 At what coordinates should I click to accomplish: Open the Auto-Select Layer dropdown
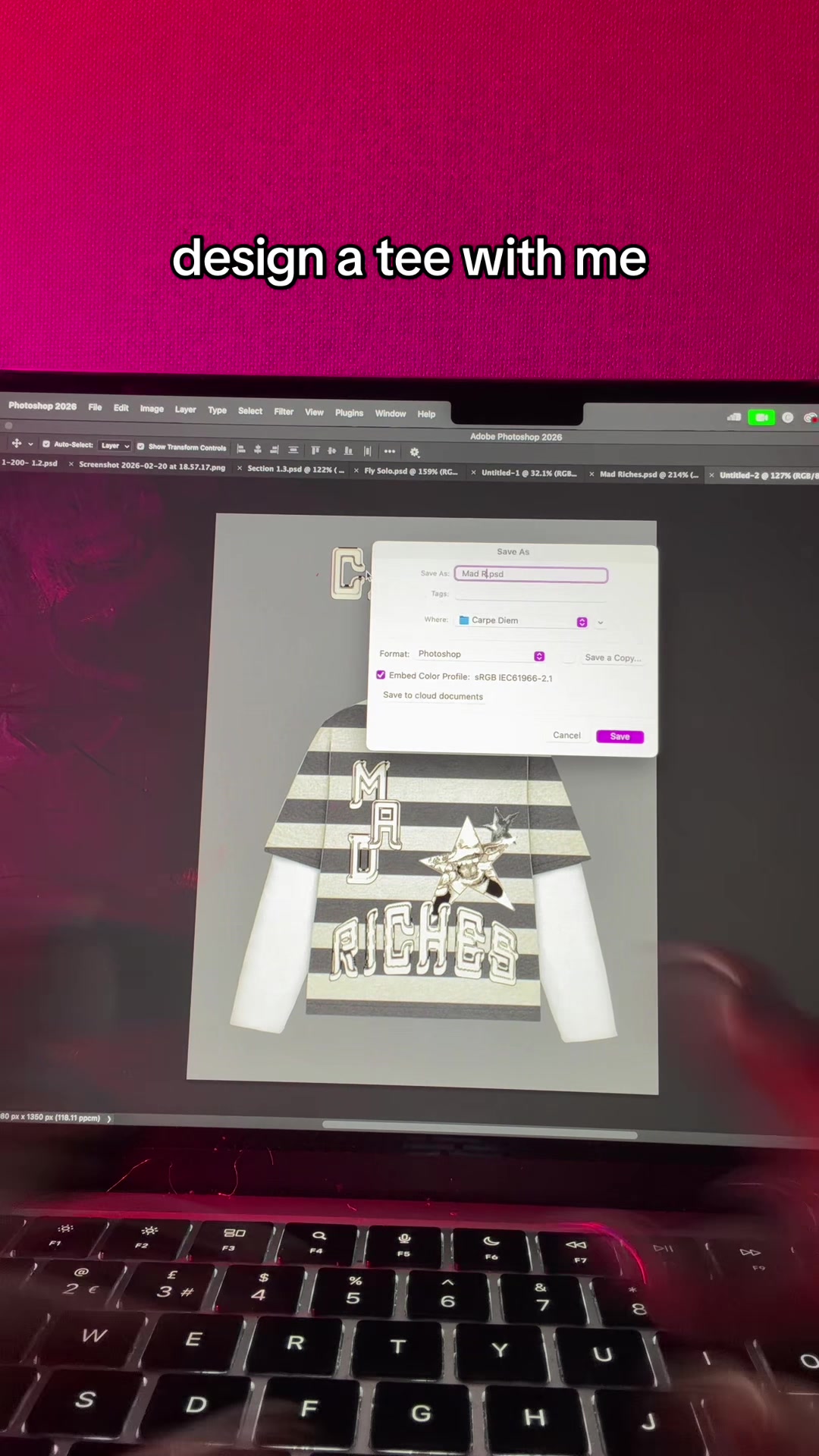pos(115,446)
